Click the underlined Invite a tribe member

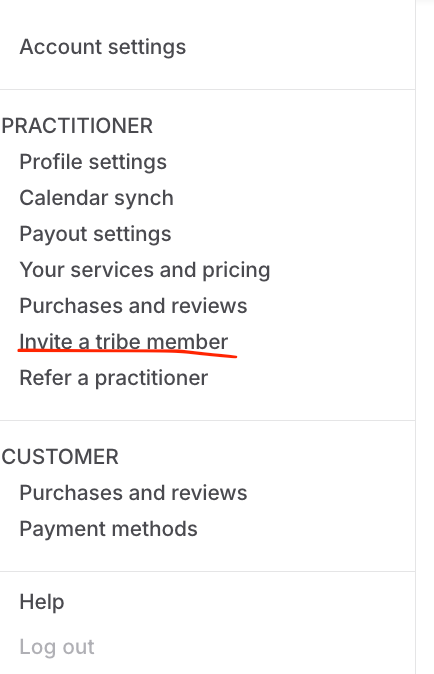coord(124,342)
